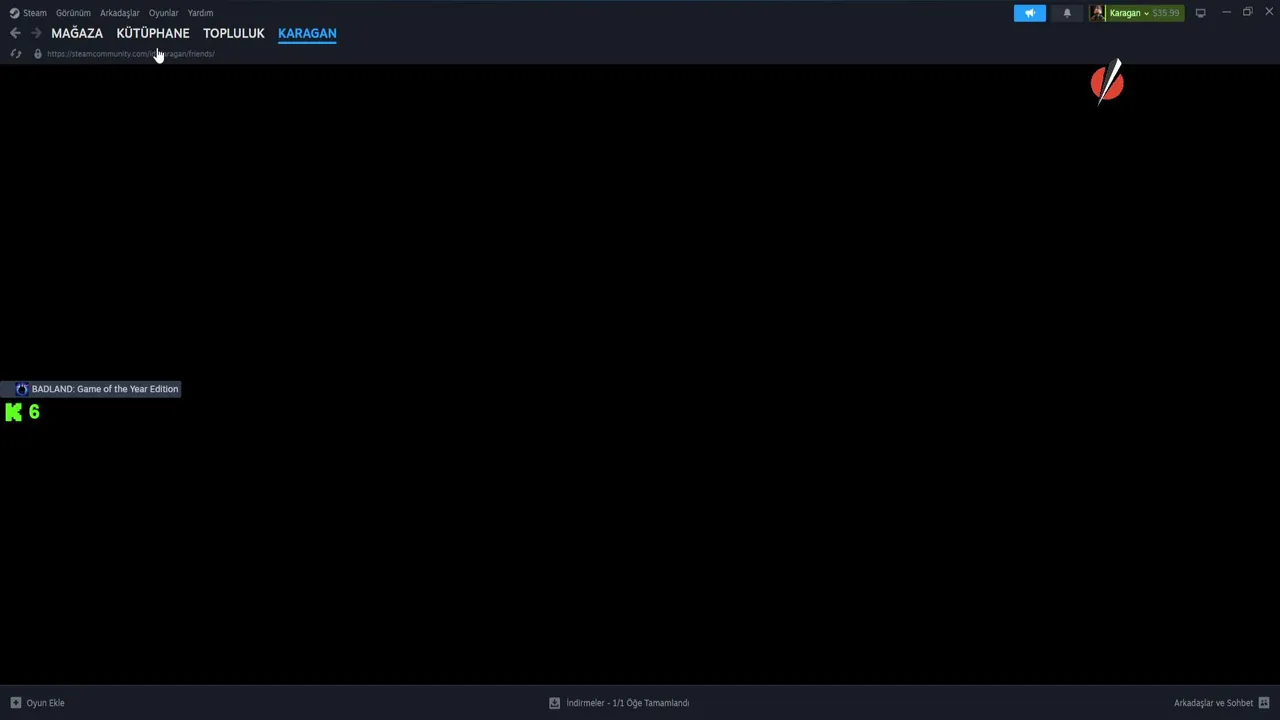
Task: Open İndirmeler downloads status
Action: [x=628, y=703]
